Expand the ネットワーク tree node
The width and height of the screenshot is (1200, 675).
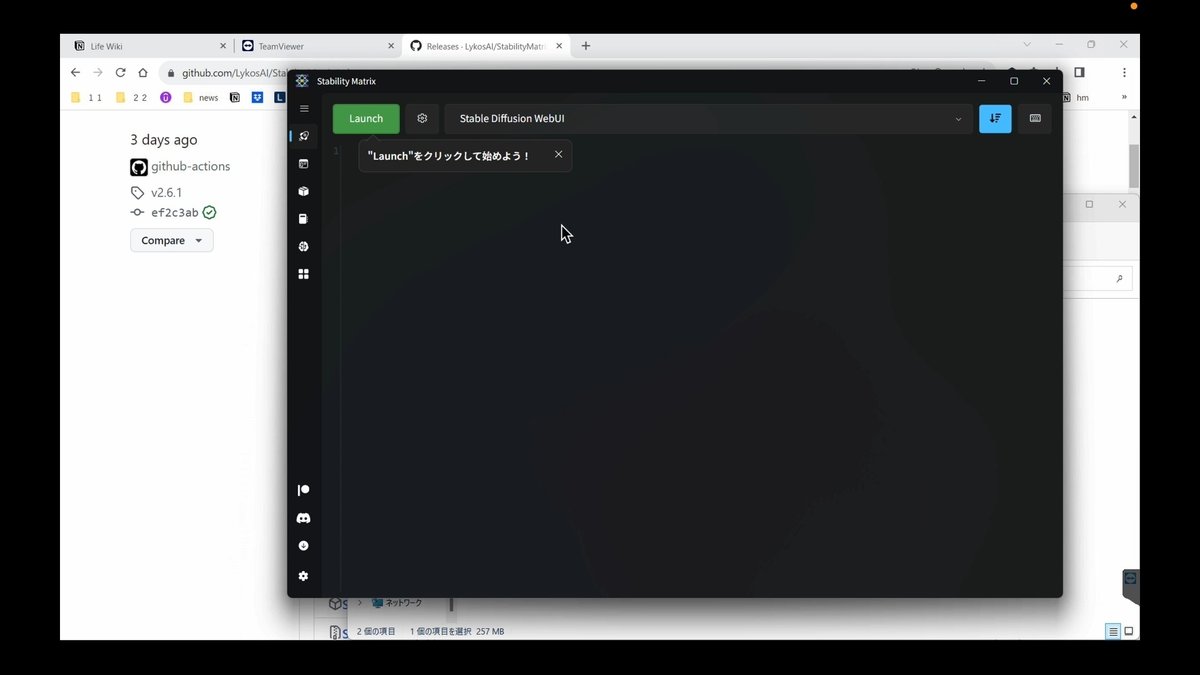(360, 603)
